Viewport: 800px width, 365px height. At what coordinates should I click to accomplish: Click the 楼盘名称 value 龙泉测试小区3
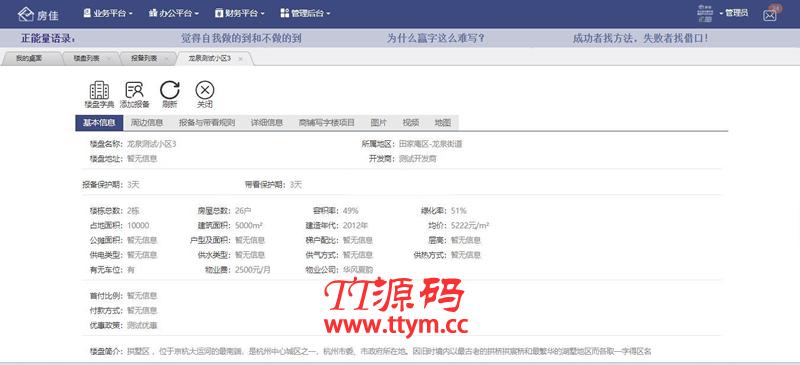(x=152, y=144)
